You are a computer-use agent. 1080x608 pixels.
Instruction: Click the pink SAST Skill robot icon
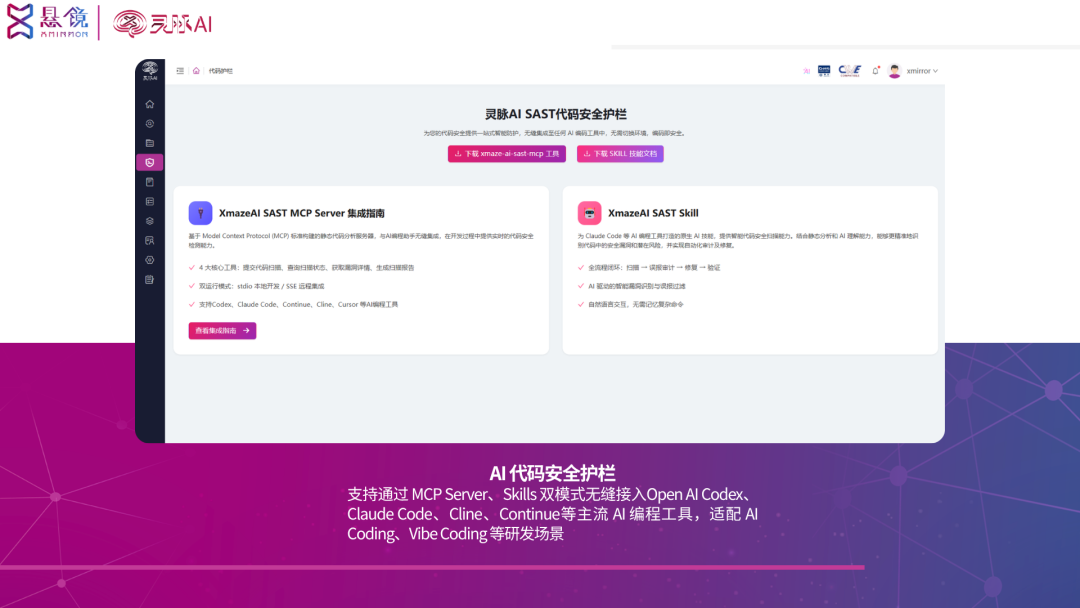click(x=590, y=213)
